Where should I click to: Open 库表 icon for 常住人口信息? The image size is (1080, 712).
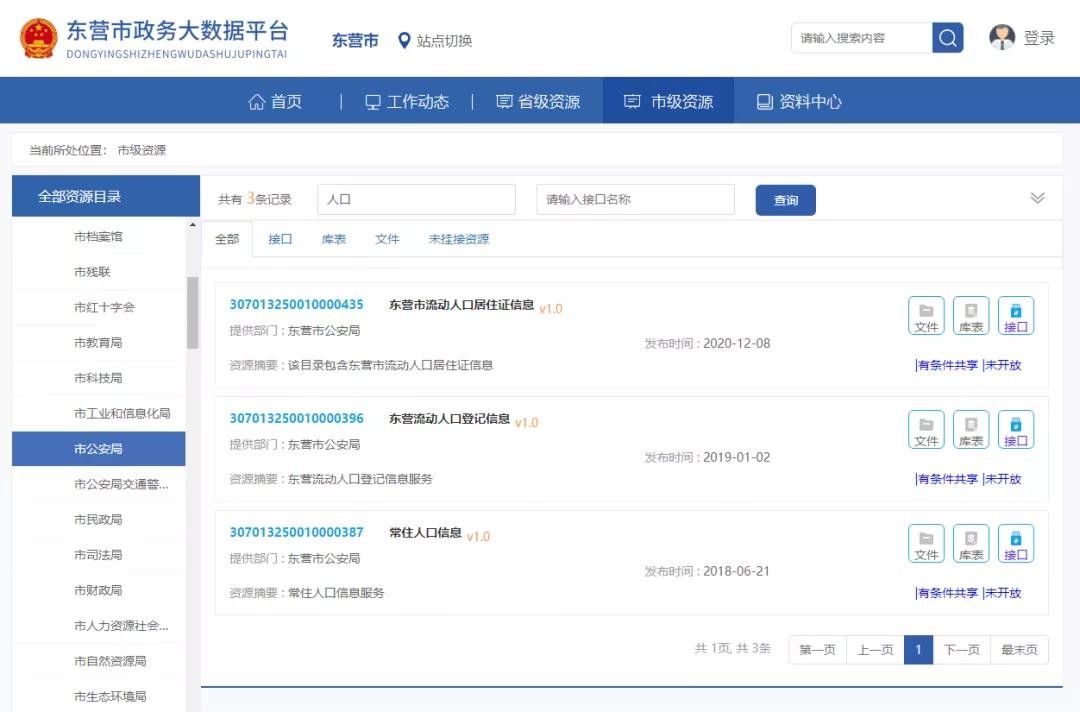tap(970, 544)
